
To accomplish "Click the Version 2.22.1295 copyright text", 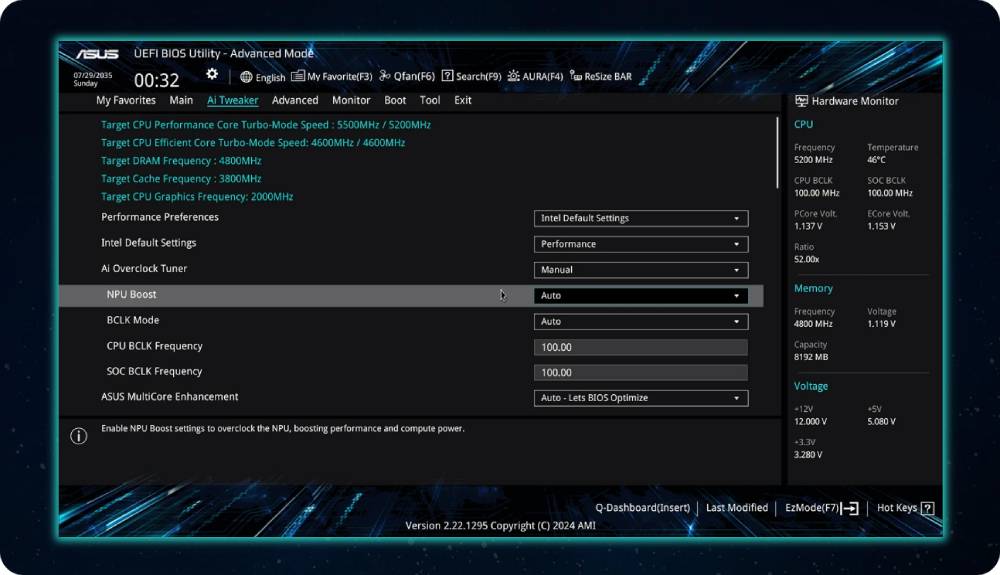I will pyautogui.click(x=501, y=526).
